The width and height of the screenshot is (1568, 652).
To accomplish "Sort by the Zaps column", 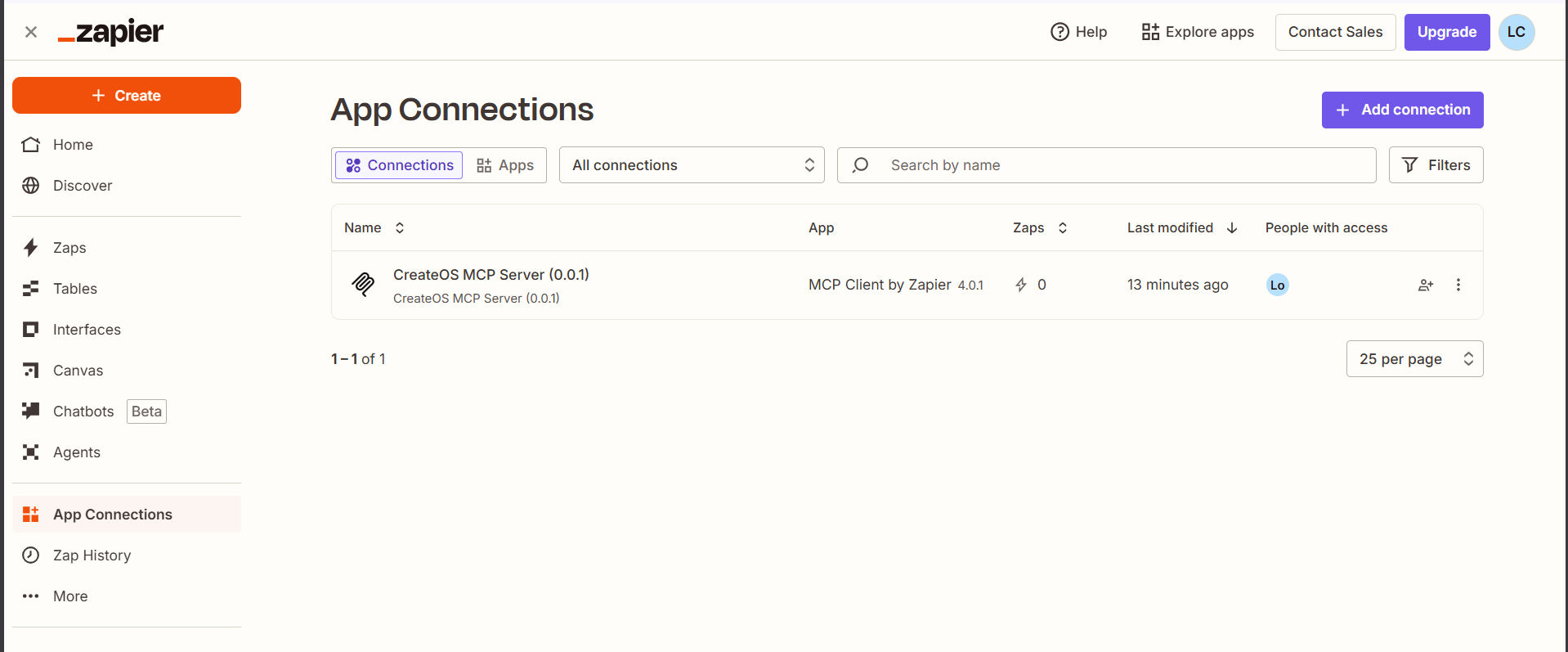I will (1040, 227).
